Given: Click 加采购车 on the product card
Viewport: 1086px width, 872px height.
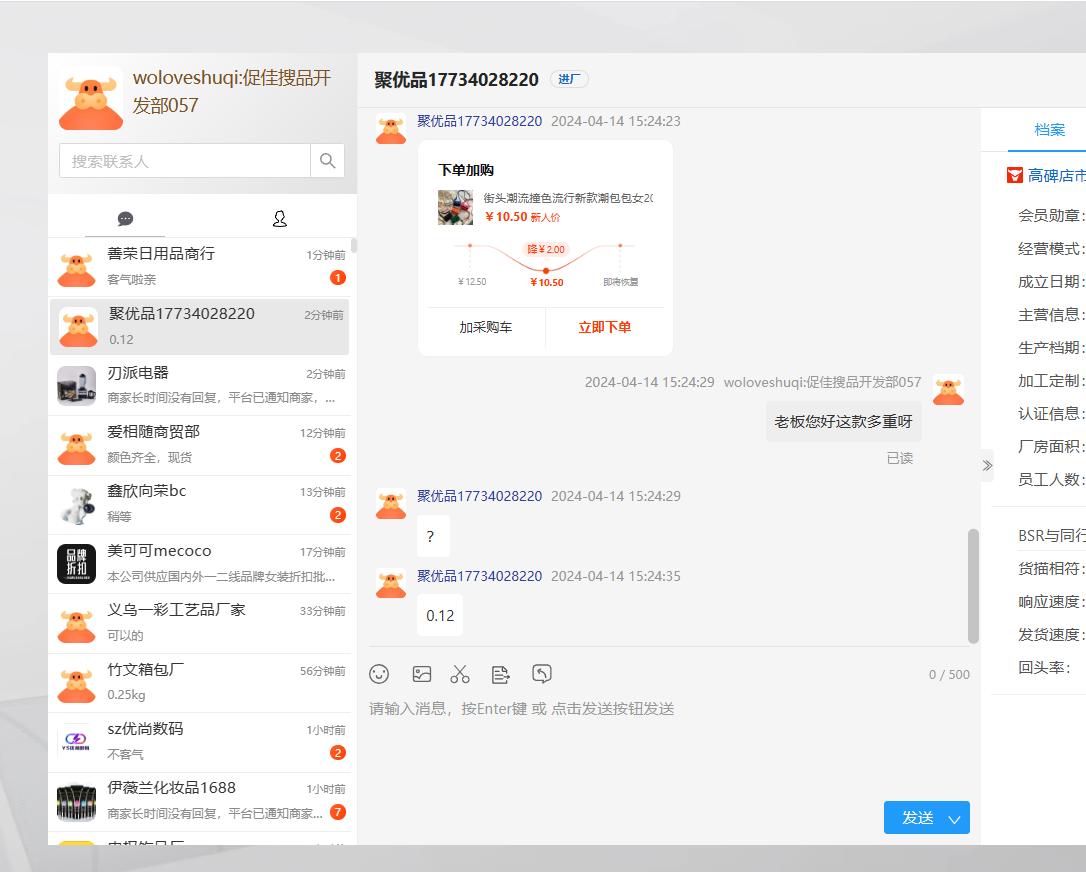Looking at the screenshot, I should pyautogui.click(x=486, y=327).
